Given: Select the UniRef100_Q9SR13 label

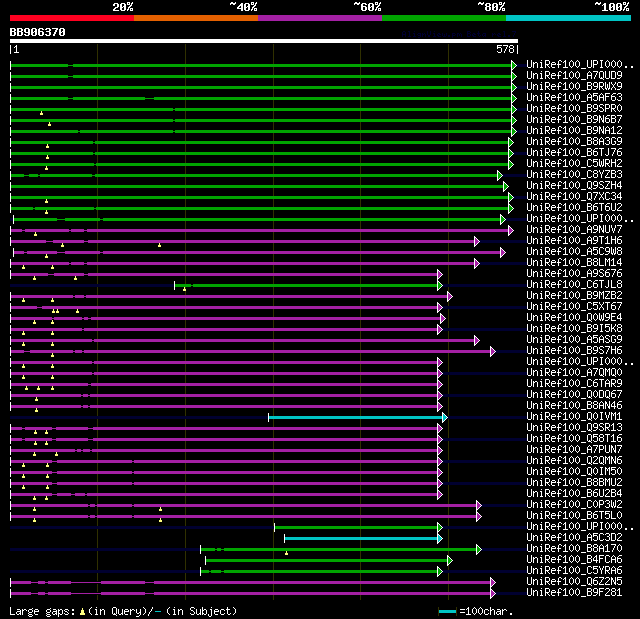Looking at the screenshot, I should pos(574,428).
